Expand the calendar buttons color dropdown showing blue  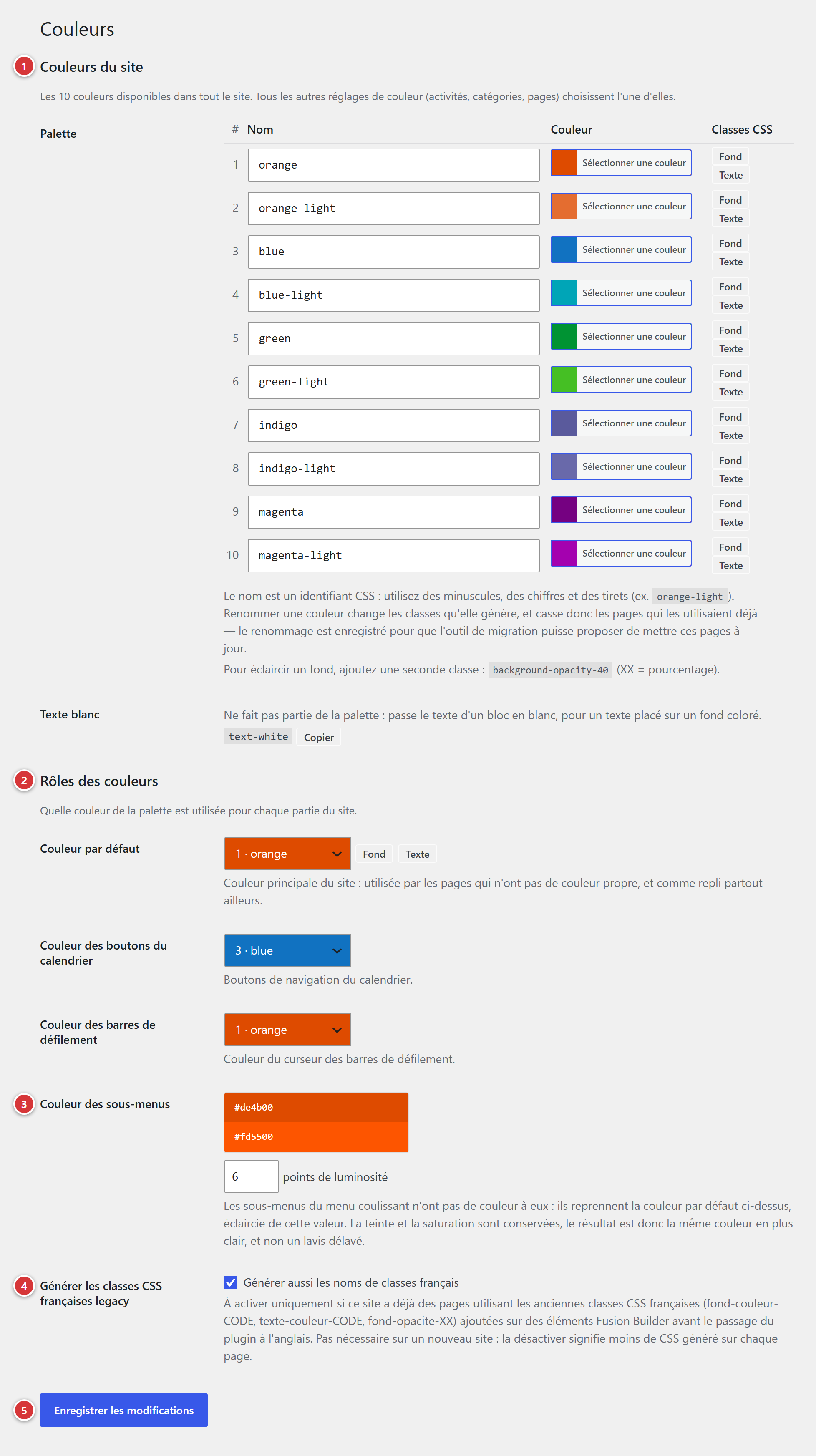[287, 950]
